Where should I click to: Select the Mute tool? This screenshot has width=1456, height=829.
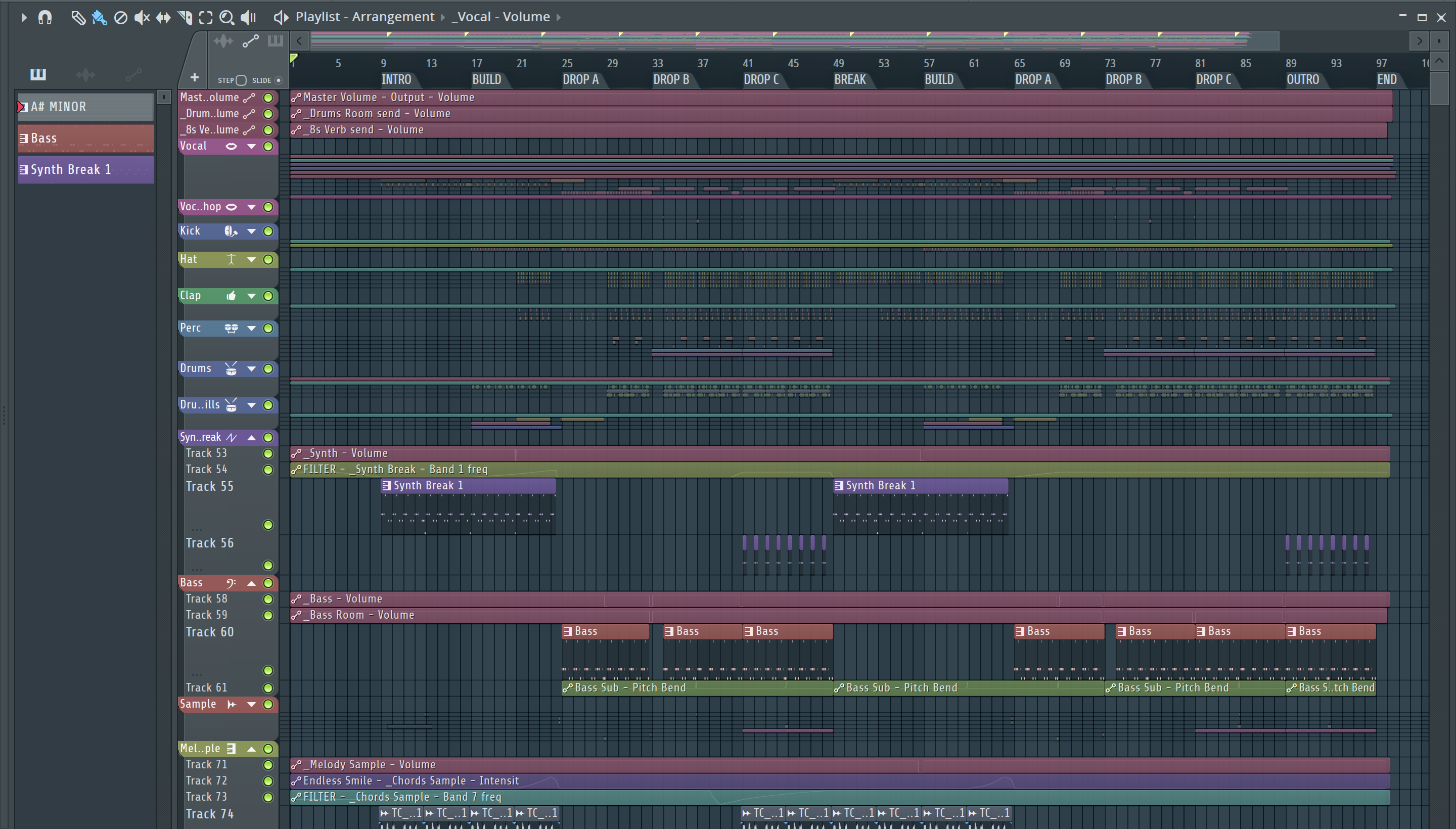[x=141, y=18]
